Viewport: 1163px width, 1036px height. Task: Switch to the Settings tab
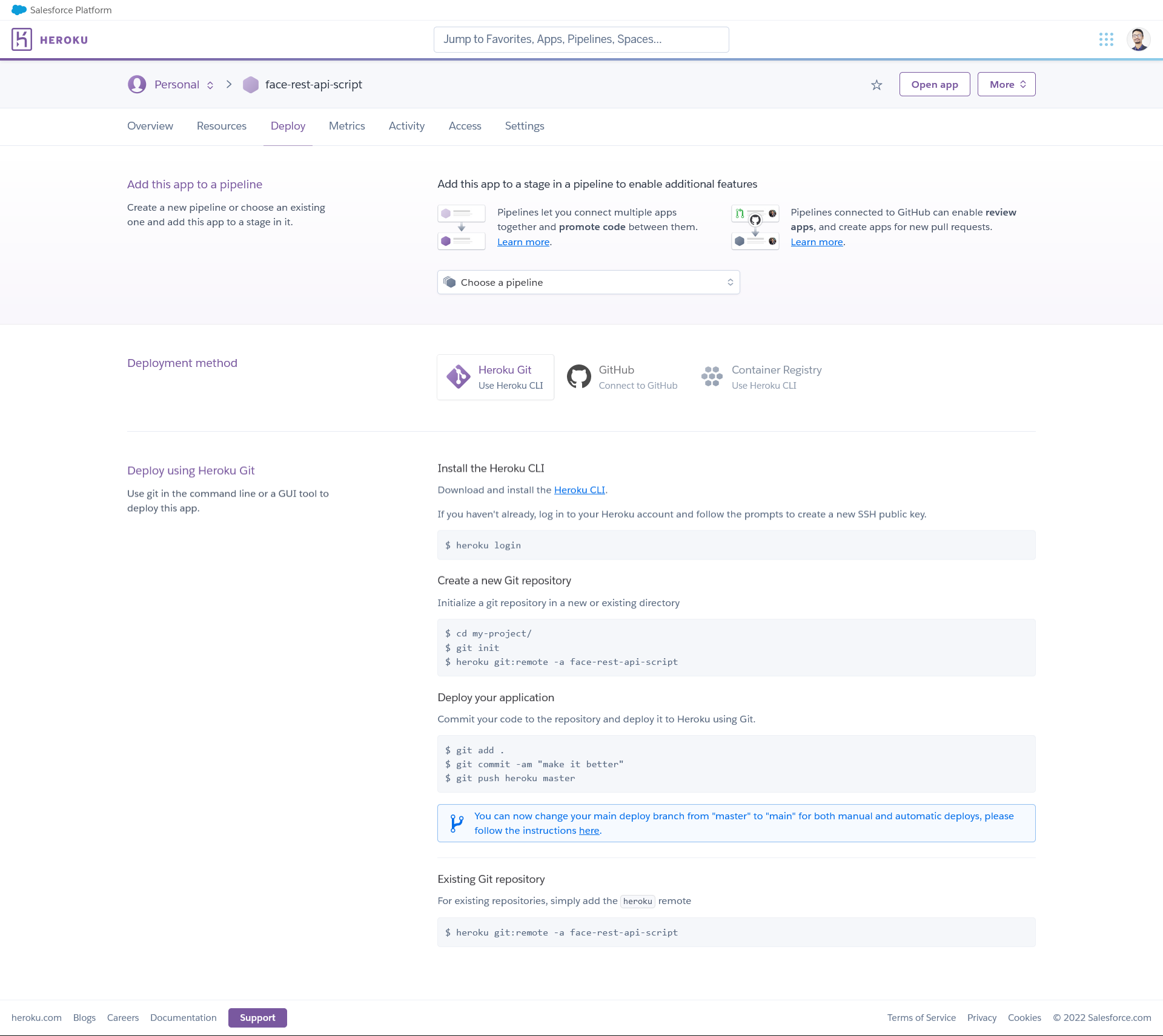(x=525, y=126)
